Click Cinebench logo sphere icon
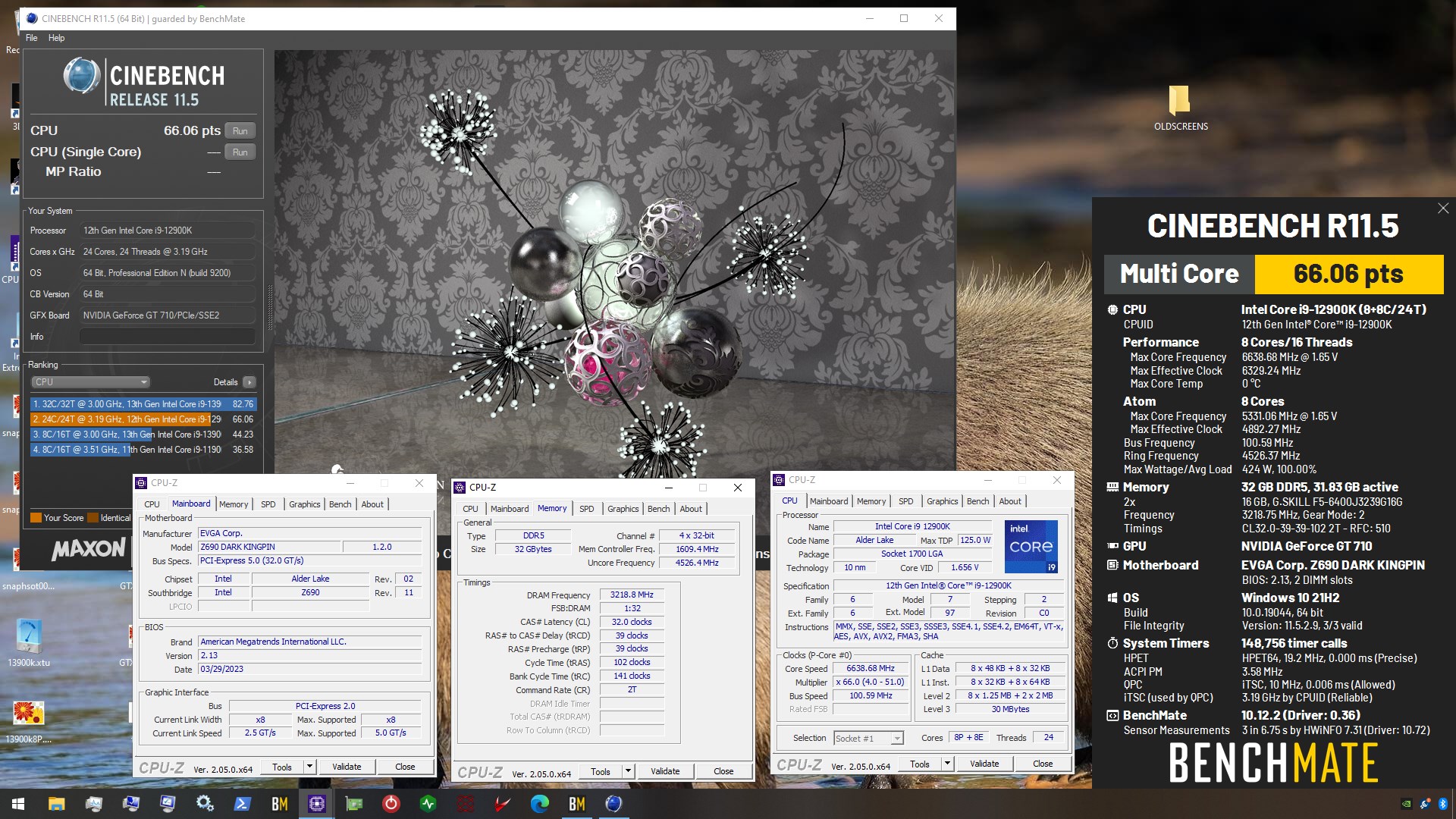 pyautogui.click(x=82, y=76)
